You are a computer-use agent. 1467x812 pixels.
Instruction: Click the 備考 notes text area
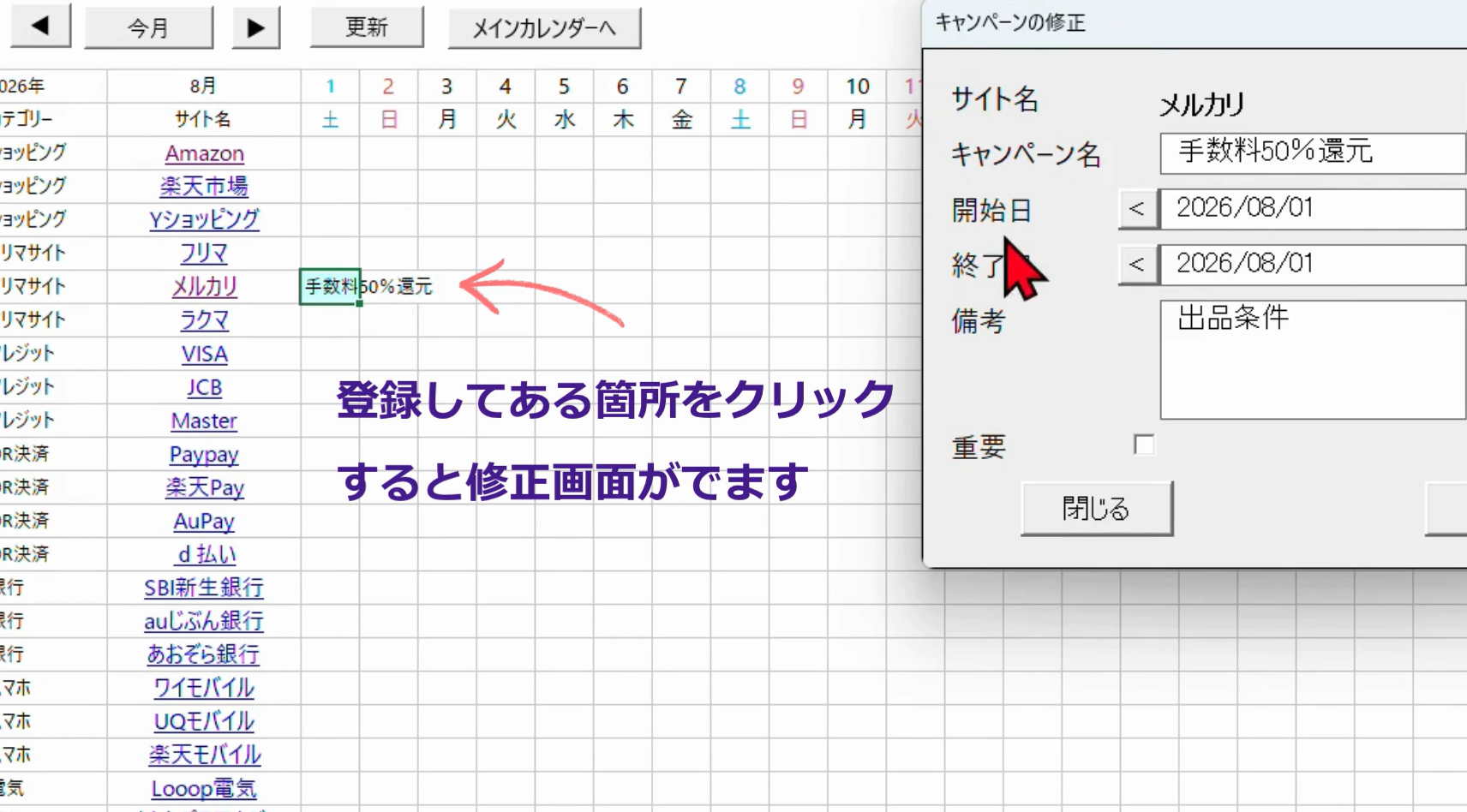pos(1311,360)
